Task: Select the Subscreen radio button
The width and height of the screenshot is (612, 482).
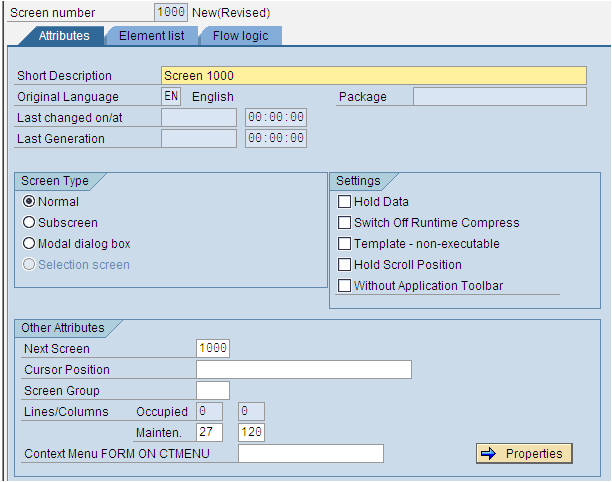Action: [x=29, y=222]
